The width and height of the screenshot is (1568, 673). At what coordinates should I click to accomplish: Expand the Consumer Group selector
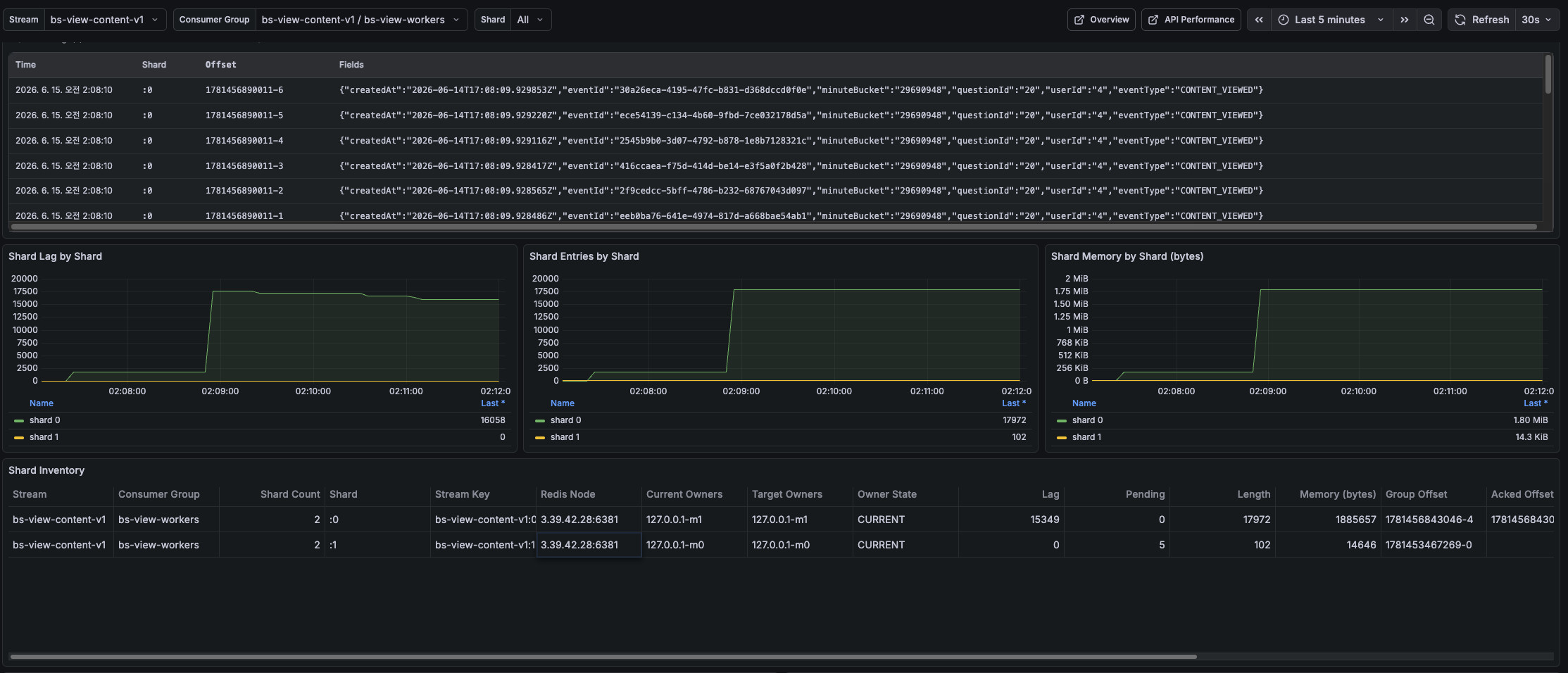tap(361, 20)
